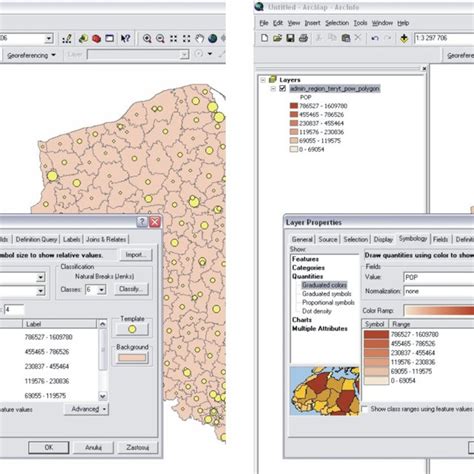Switch to the Labels tab
Image resolution: width=474 pixels, height=474 pixels.
pyautogui.click(x=71, y=239)
